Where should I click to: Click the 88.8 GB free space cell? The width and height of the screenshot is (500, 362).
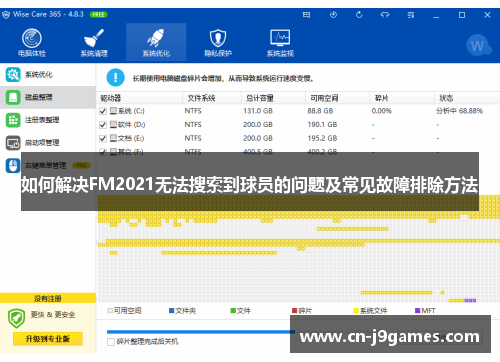point(320,111)
